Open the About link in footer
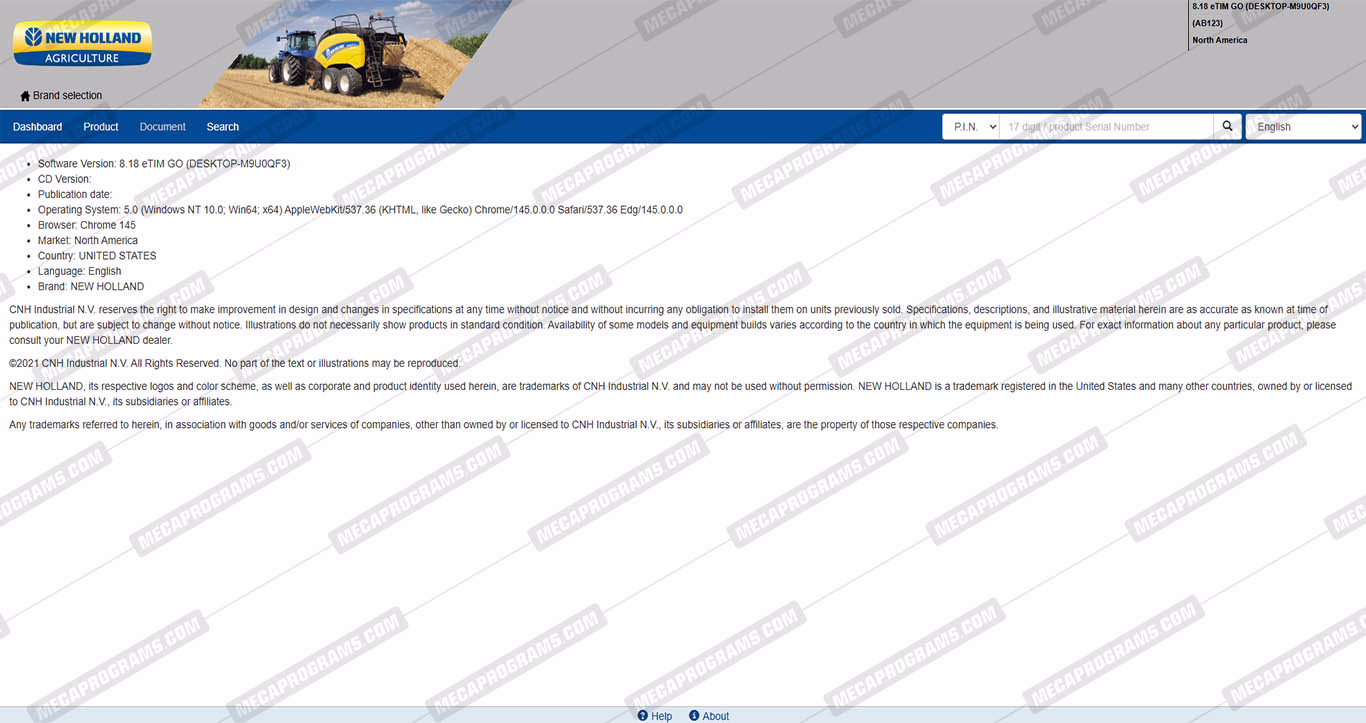 (716, 716)
